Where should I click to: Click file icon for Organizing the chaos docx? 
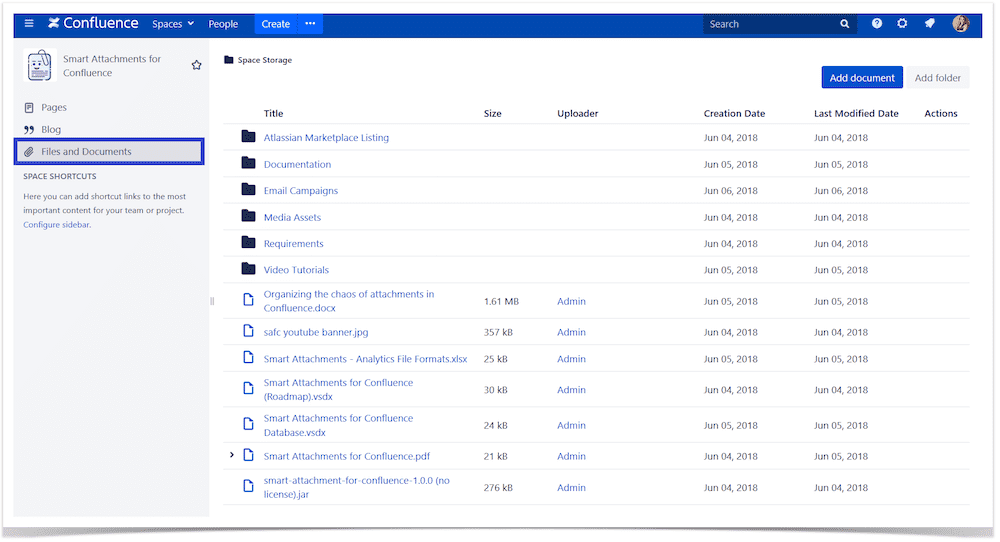pos(248,300)
